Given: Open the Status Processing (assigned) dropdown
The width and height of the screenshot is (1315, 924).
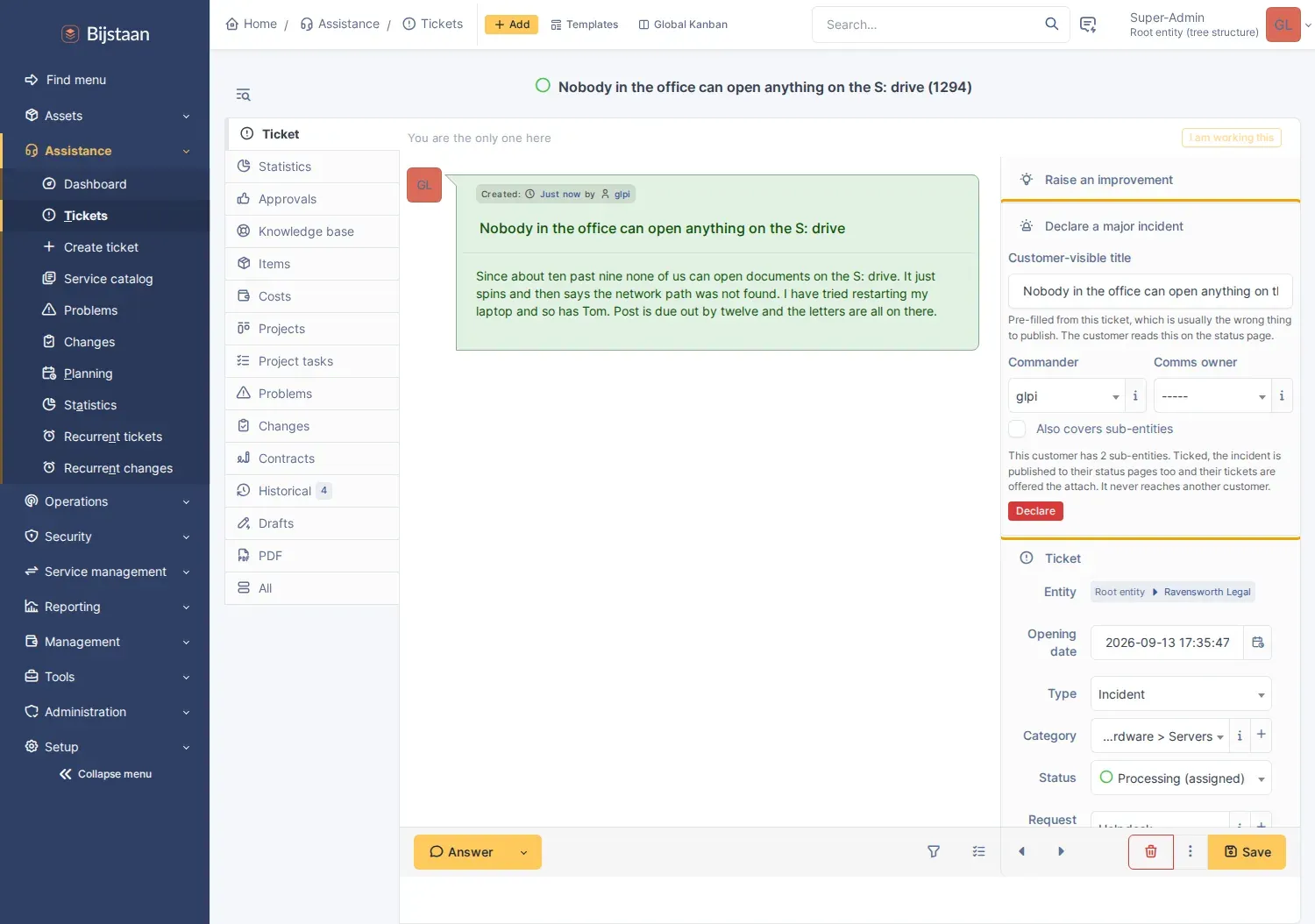Looking at the screenshot, I should click(1181, 778).
